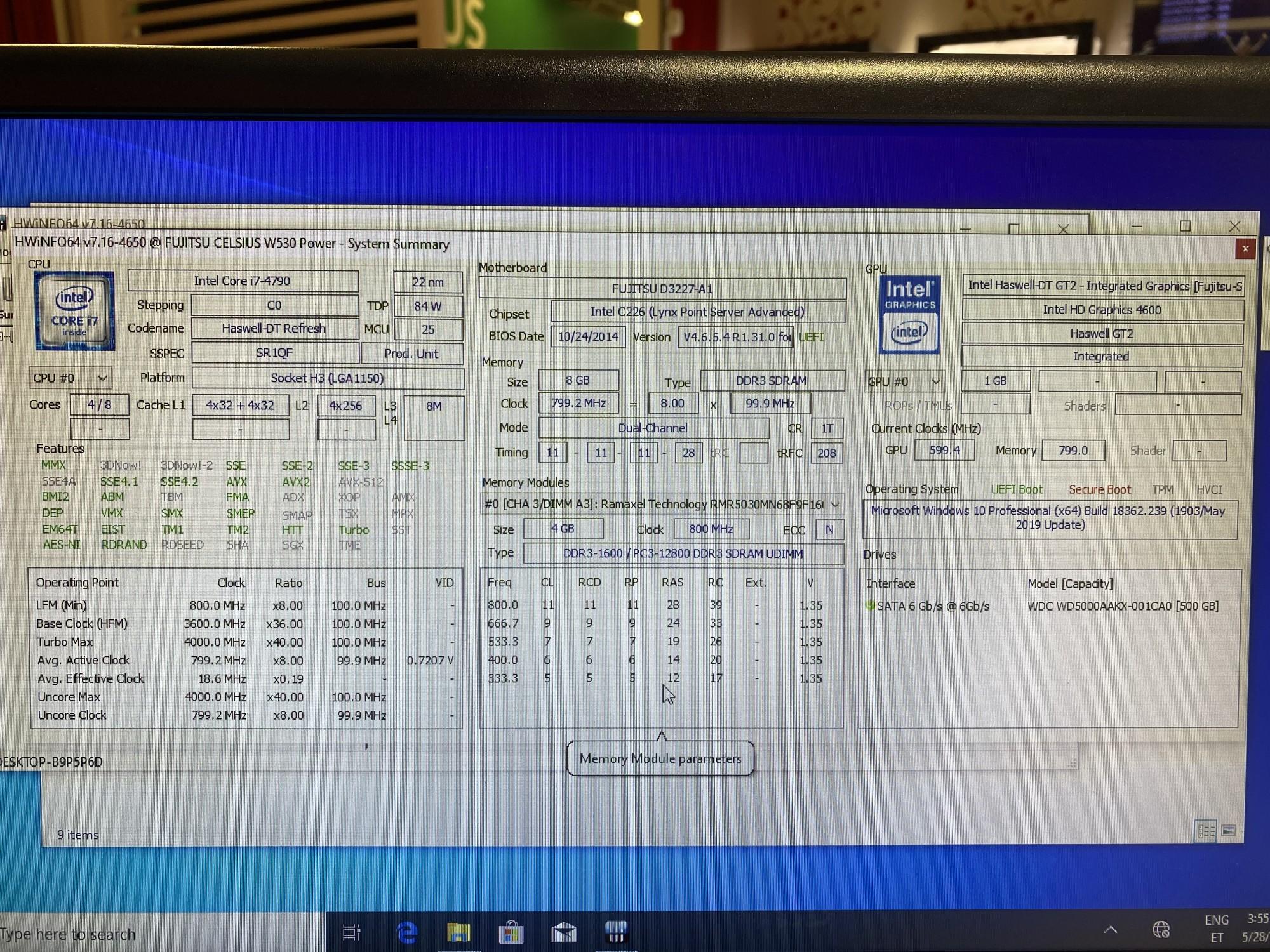This screenshot has height=952, width=1270.
Task: Click the DDR3 SDRAM memory type field
Action: tap(772, 381)
